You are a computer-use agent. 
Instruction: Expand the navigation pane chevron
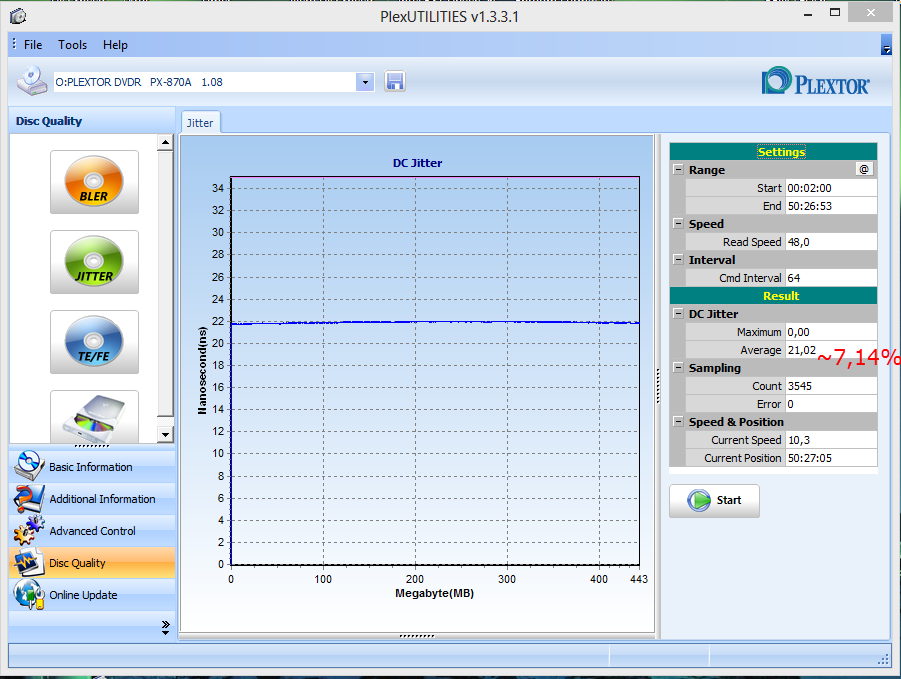click(x=165, y=627)
